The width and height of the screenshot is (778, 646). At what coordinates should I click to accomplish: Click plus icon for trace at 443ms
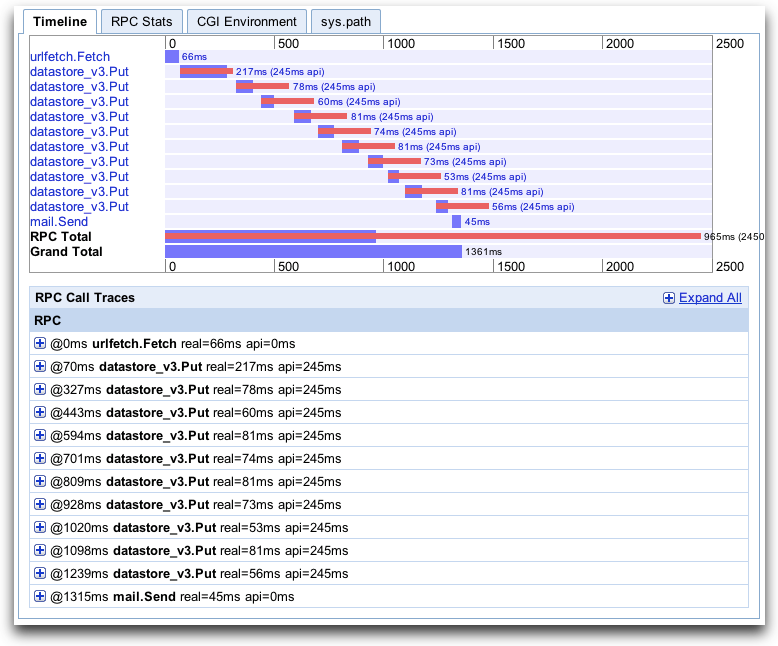pyautogui.click(x=40, y=412)
